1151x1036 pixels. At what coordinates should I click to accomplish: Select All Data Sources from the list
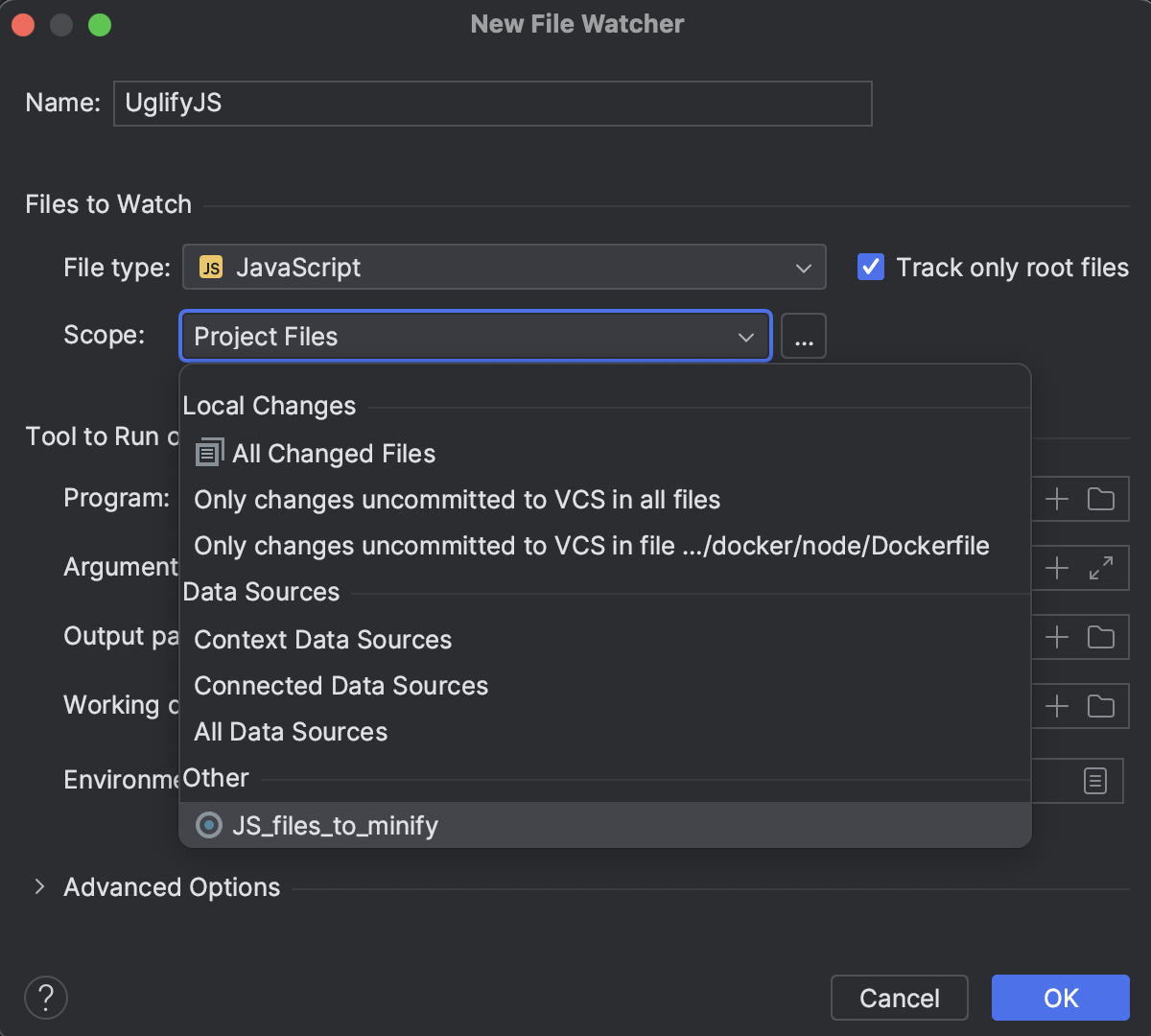(x=291, y=731)
